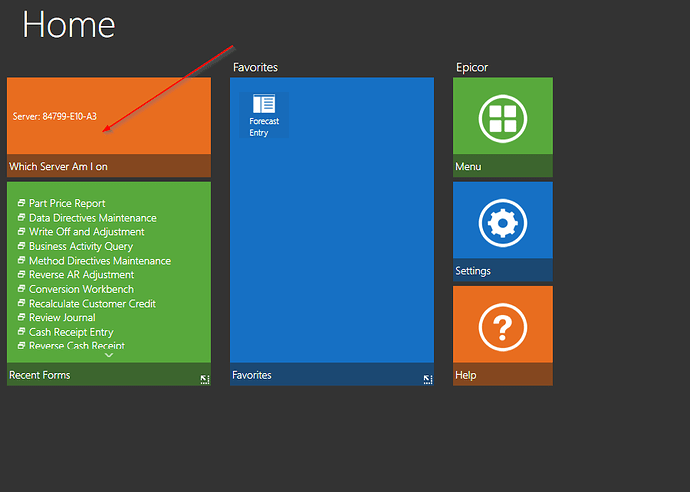Click the form icon beside Cash Receipt Entry
The height and width of the screenshot is (492, 690).
21,332
